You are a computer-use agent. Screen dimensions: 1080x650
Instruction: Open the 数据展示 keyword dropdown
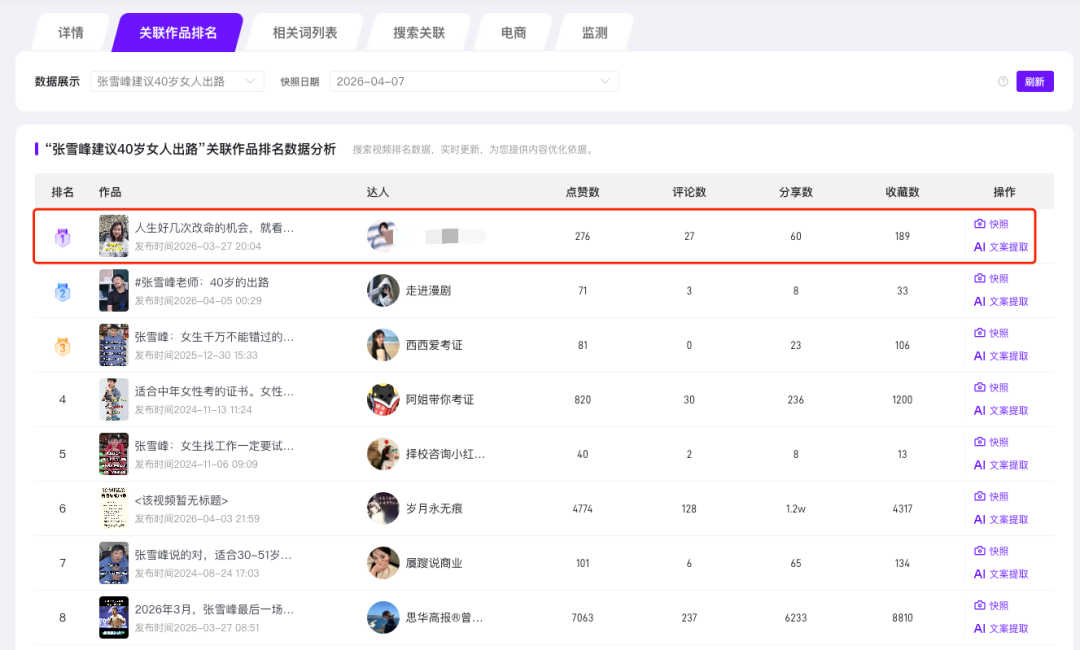pos(177,82)
